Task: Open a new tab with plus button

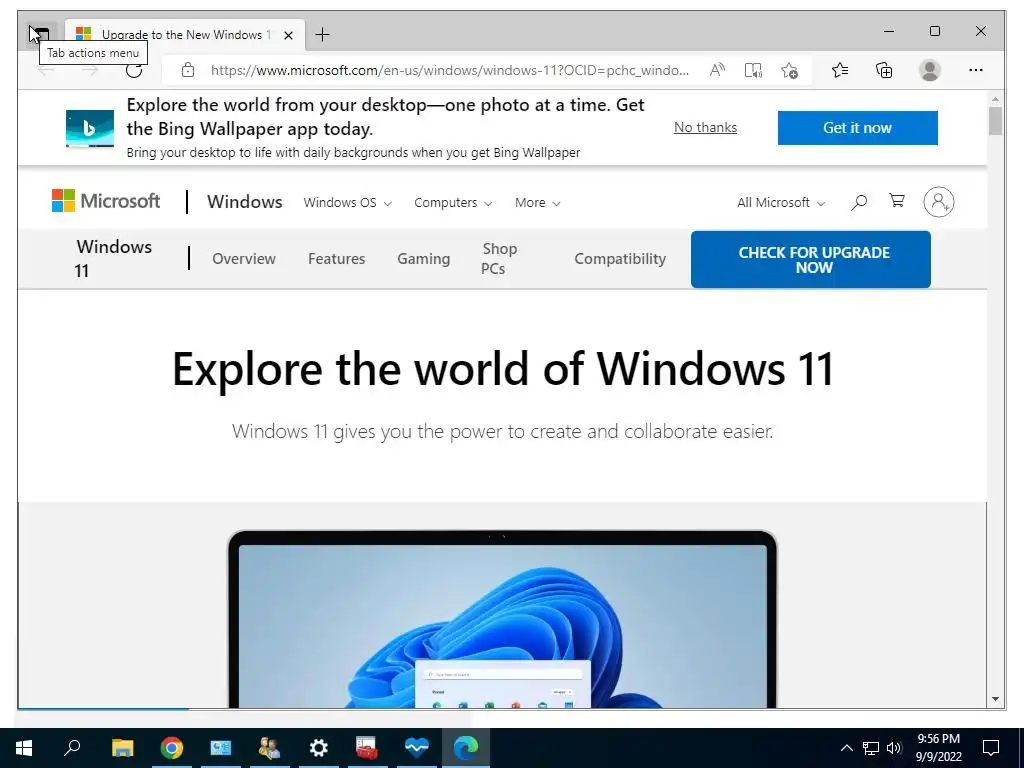Action: (322, 35)
